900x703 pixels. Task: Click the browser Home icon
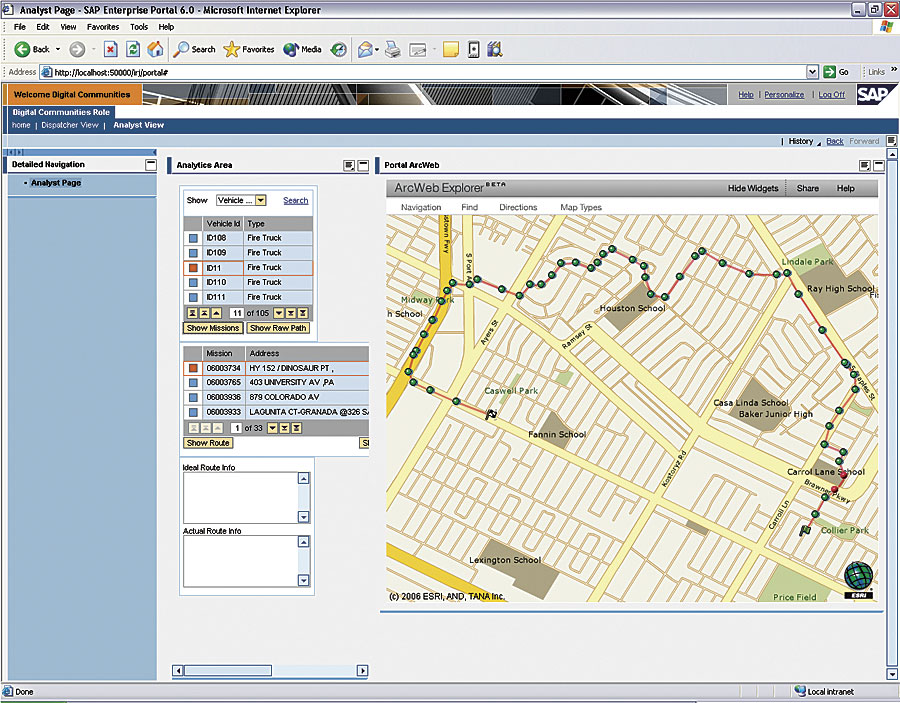155,49
